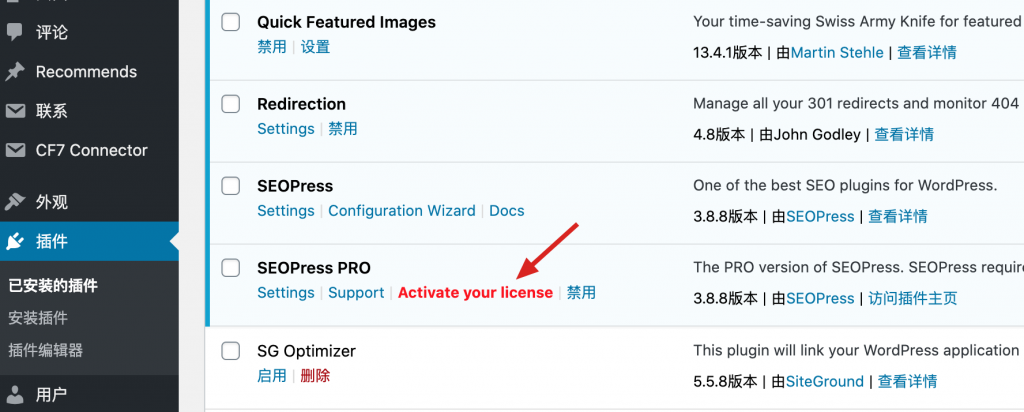The image size is (1024, 412).
Task: Click the appearance paintbrush icon beside 外观
Action: tap(15, 202)
